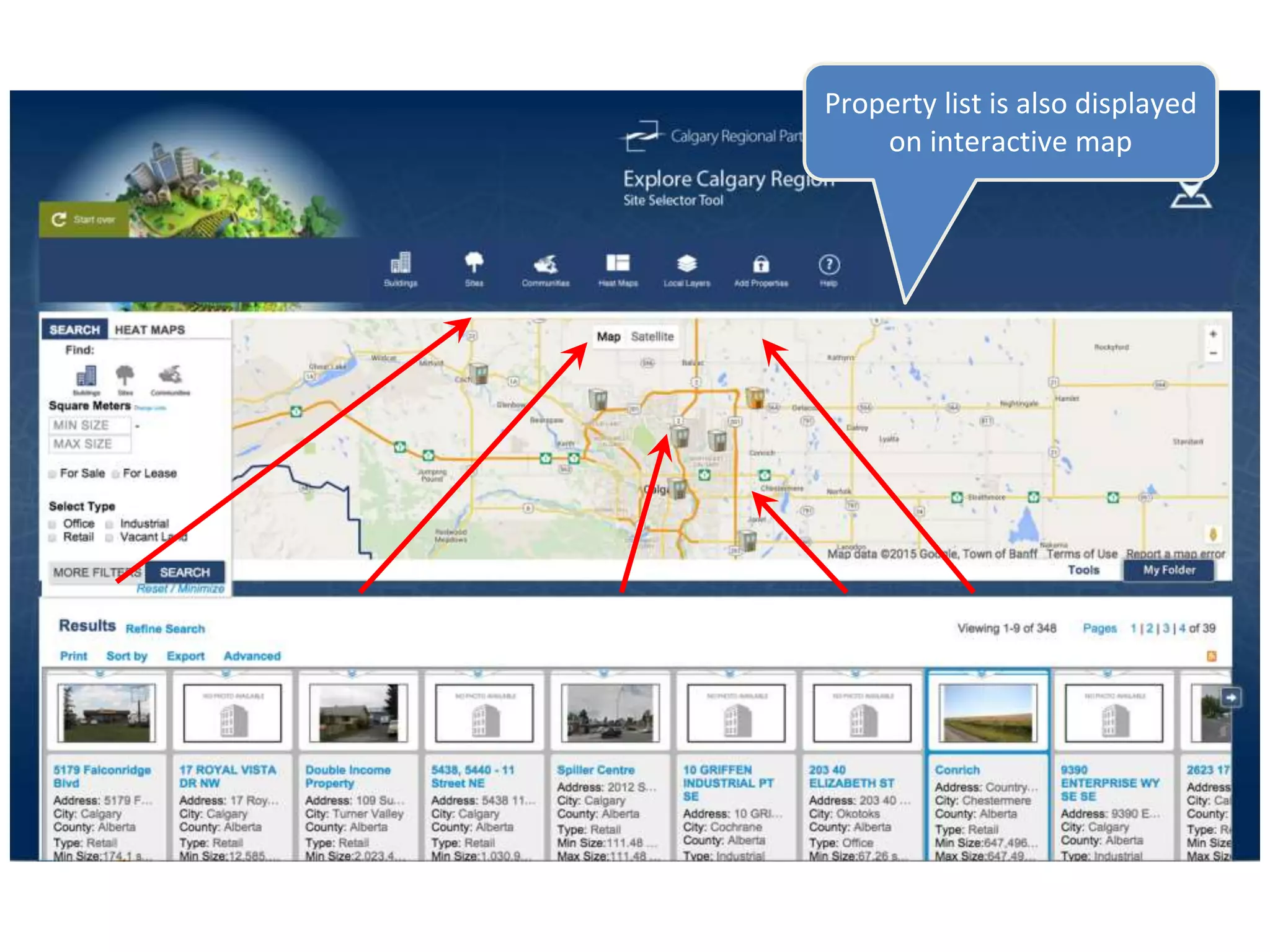
Task: Open the Conrich property photo
Action: (x=988, y=713)
